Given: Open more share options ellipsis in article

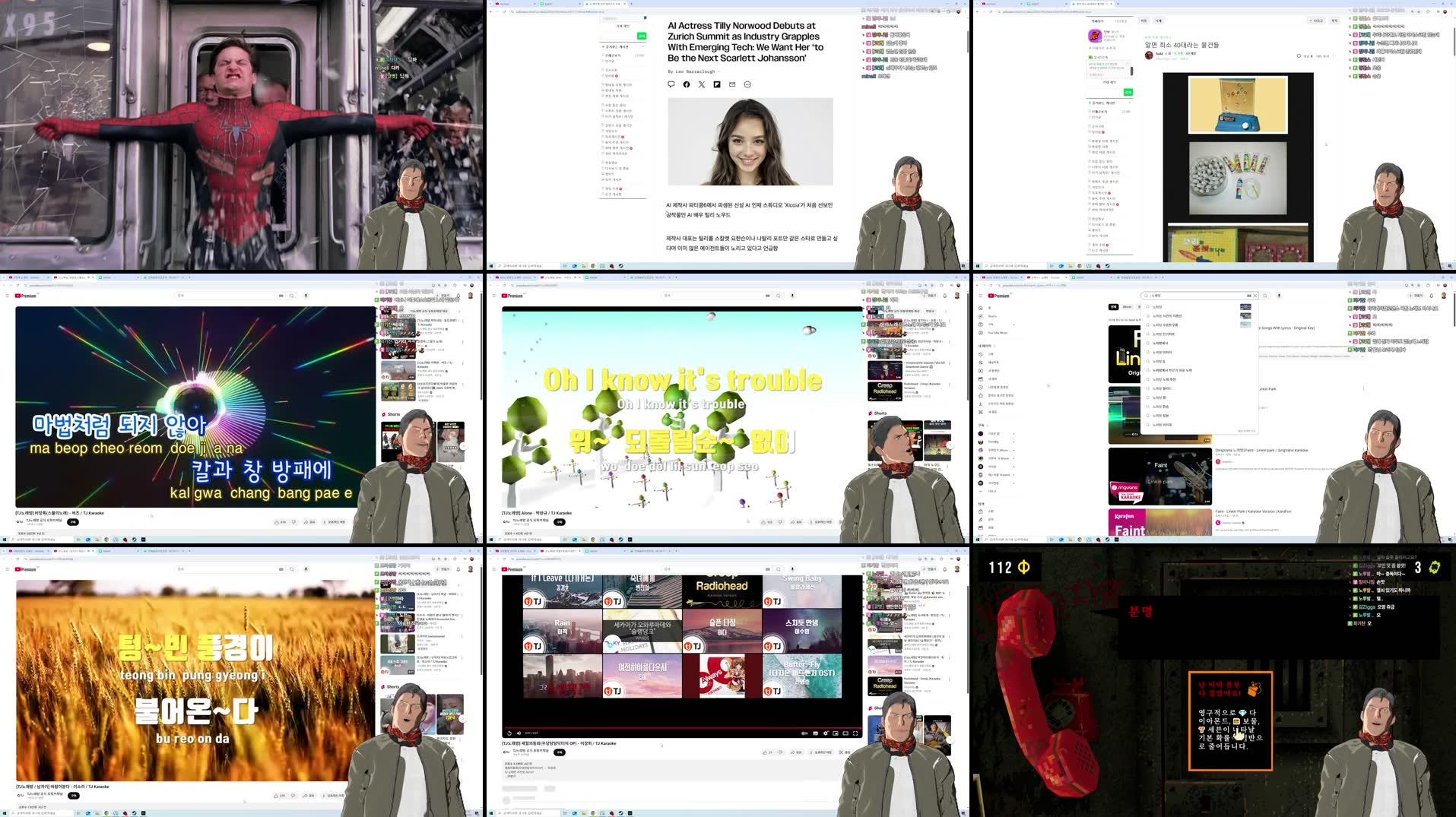Looking at the screenshot, I should pos(747,84).
